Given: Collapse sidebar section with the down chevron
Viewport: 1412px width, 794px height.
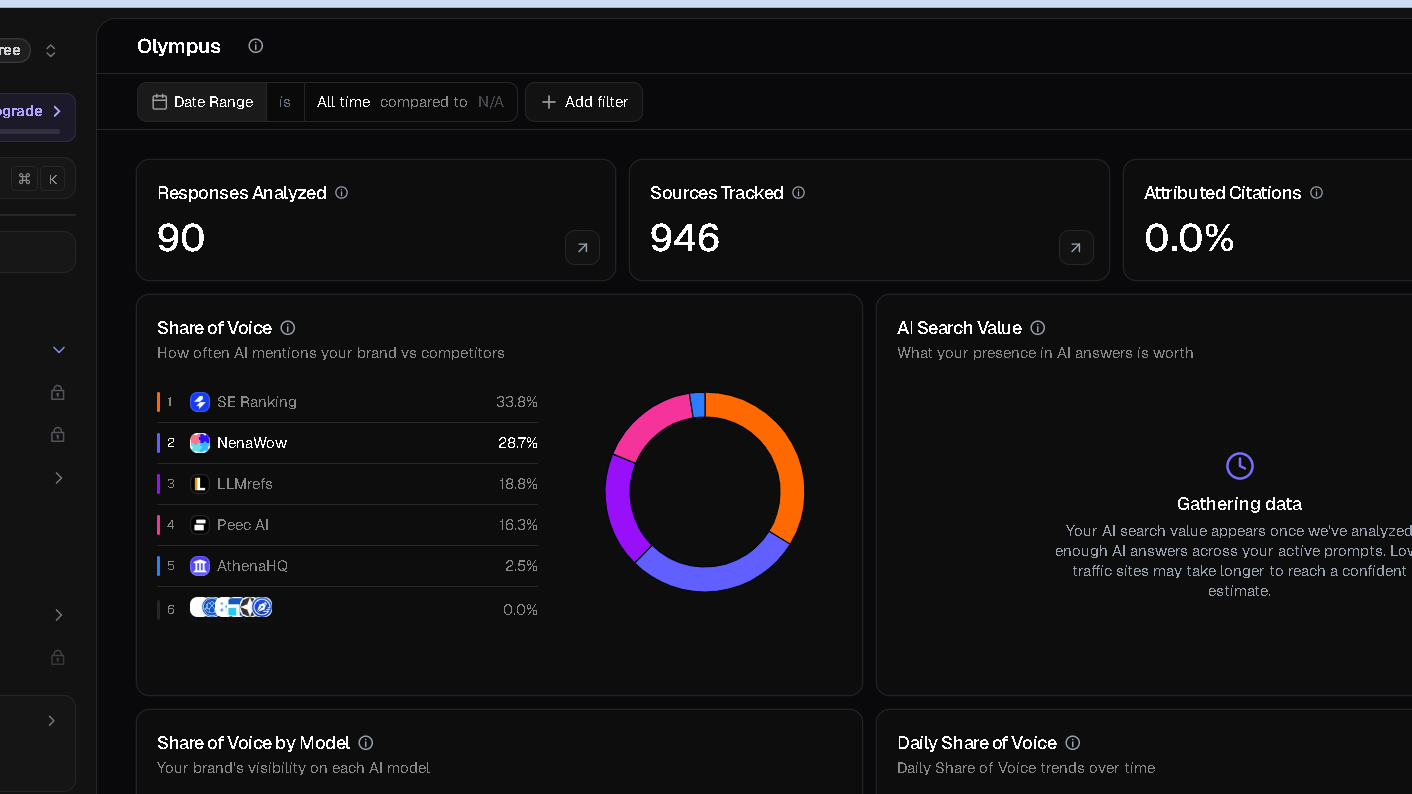Looking at the screenshot, I should click(x=59, y=350).
